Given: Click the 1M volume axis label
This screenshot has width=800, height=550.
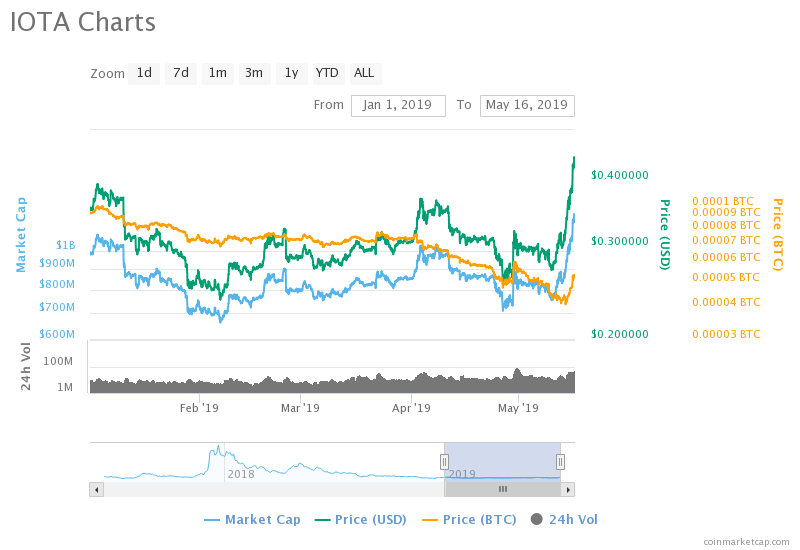Looking at the screenshot, I should [x=65, y=388].
